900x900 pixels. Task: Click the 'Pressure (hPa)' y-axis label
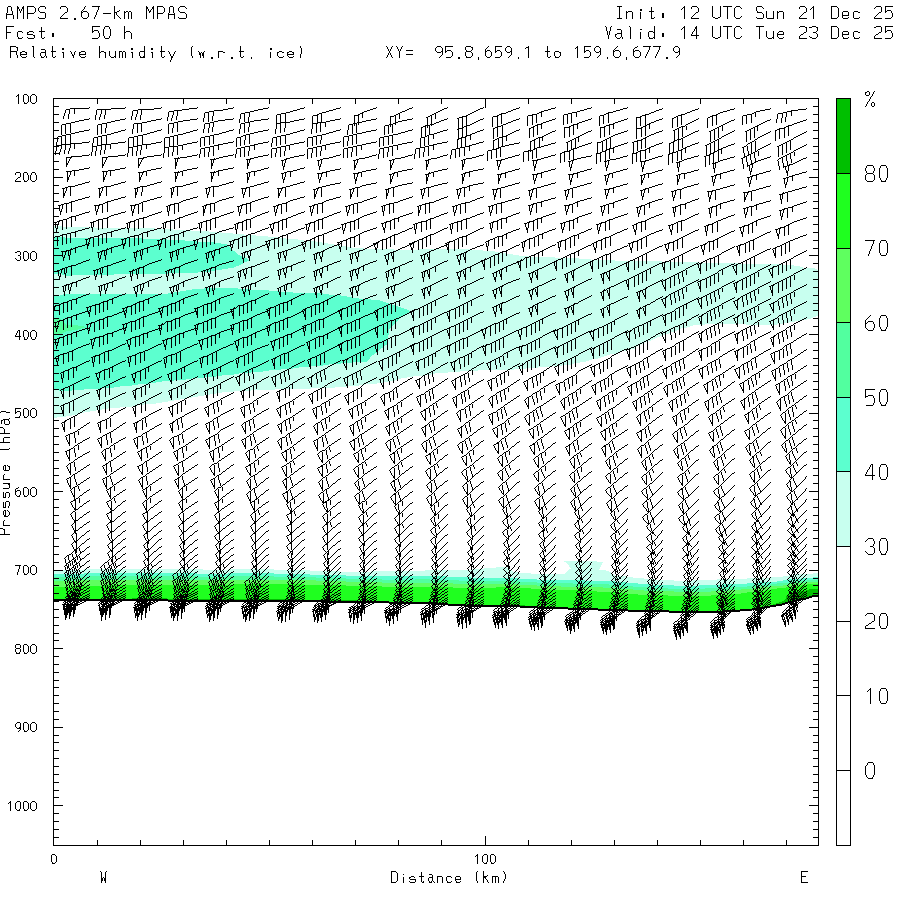(x=6, y=470)
